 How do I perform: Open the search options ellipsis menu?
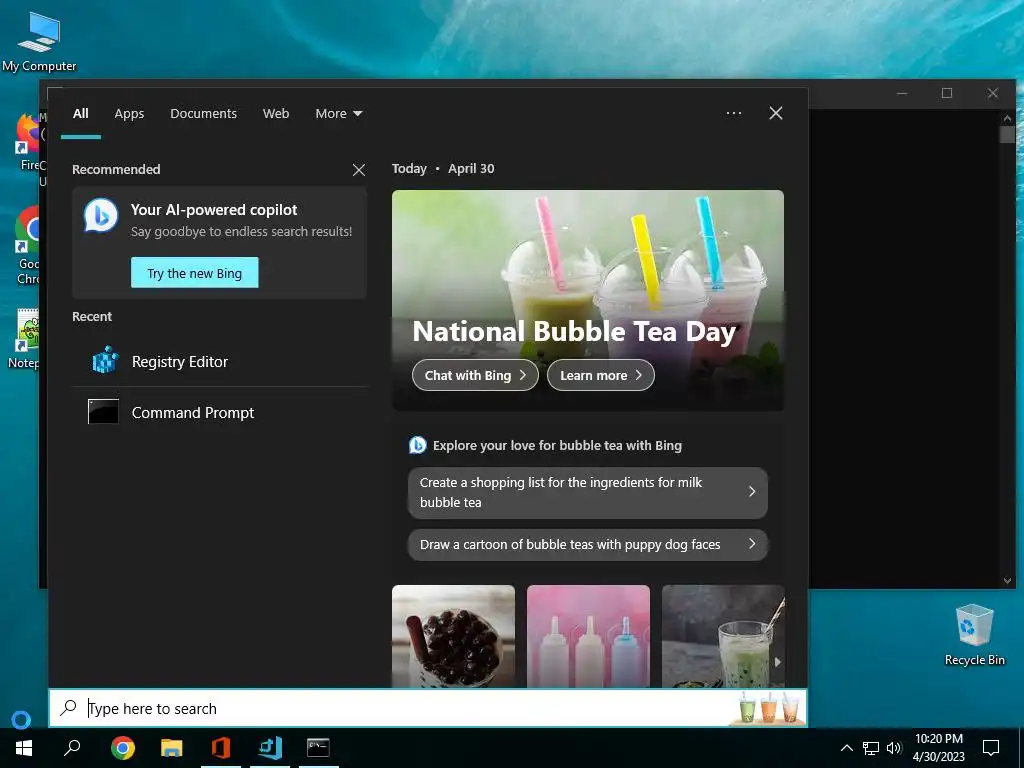(733, 113)
